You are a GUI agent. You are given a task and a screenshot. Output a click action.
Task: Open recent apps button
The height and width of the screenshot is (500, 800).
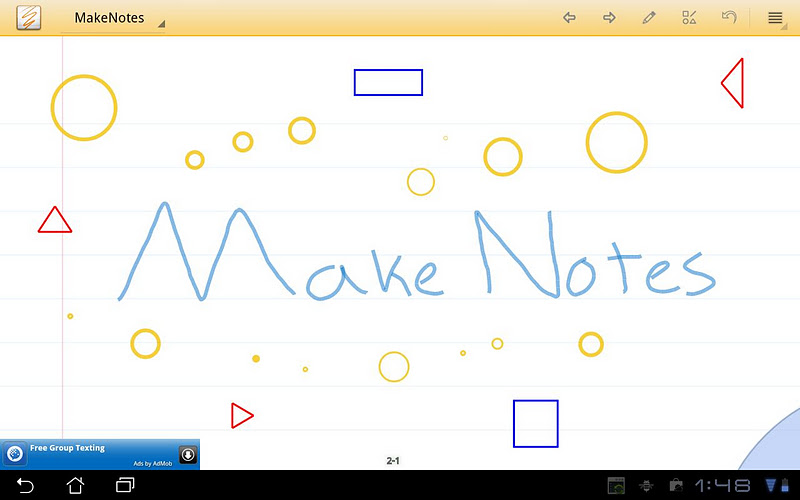click(x=125, y=485)
